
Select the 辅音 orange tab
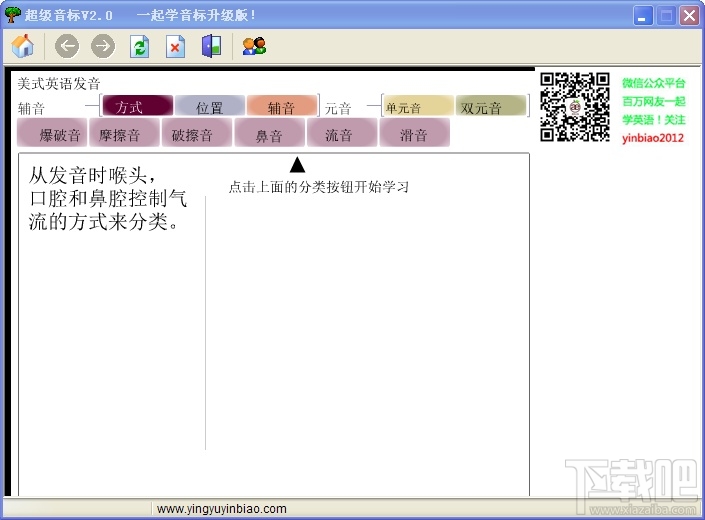[x=281, y=106]
